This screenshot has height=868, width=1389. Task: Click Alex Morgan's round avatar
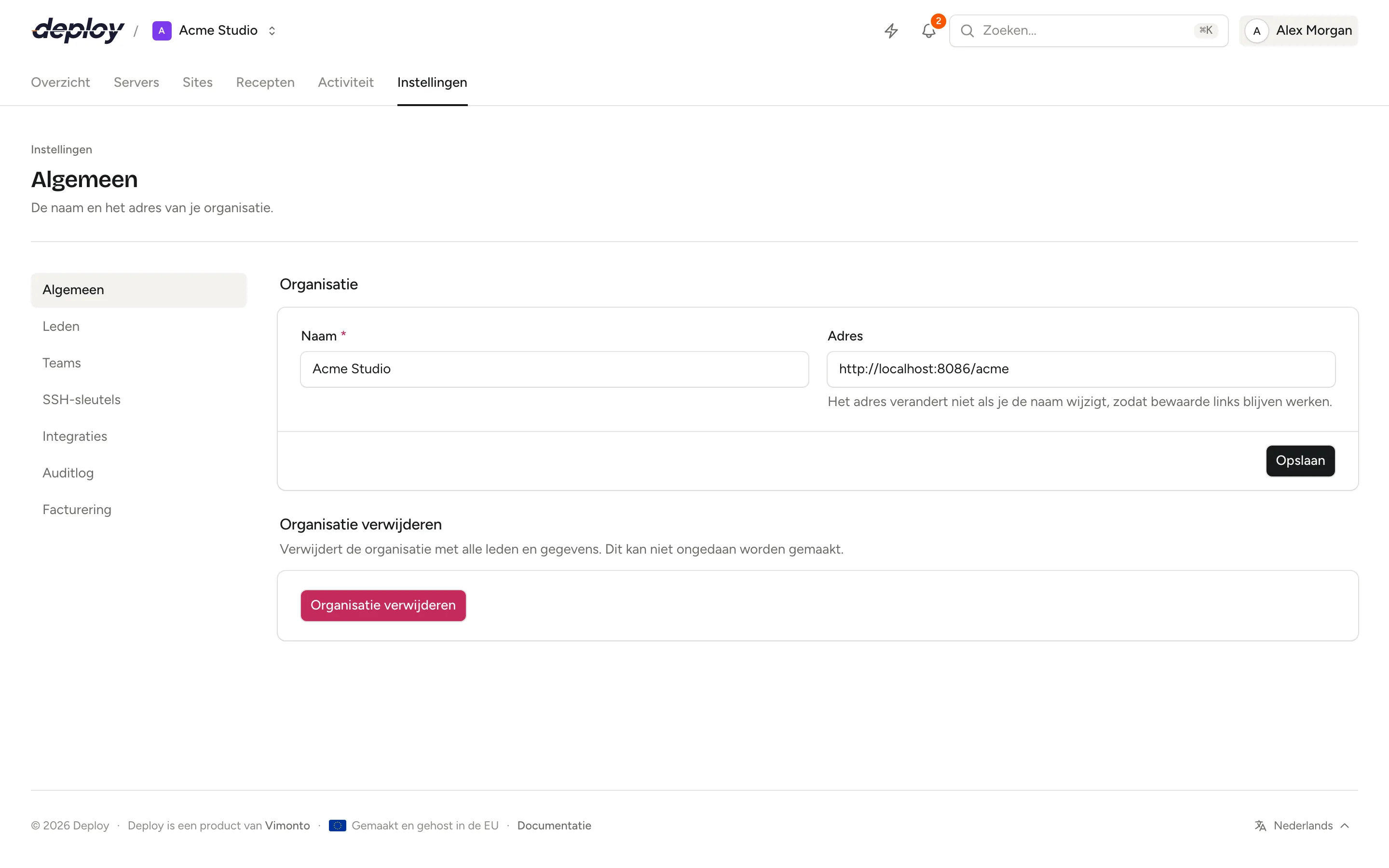click(x=1256, y=30)
